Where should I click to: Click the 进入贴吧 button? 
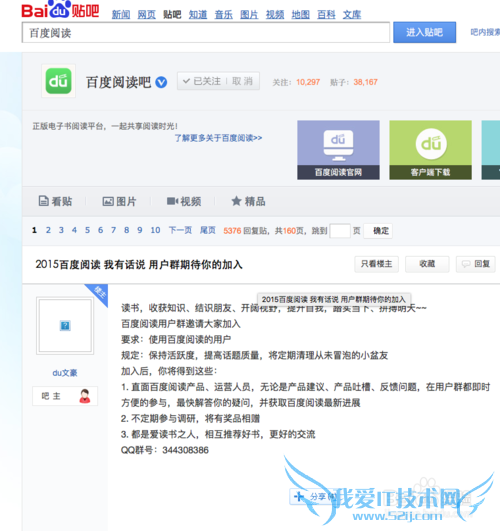point(424,33)
